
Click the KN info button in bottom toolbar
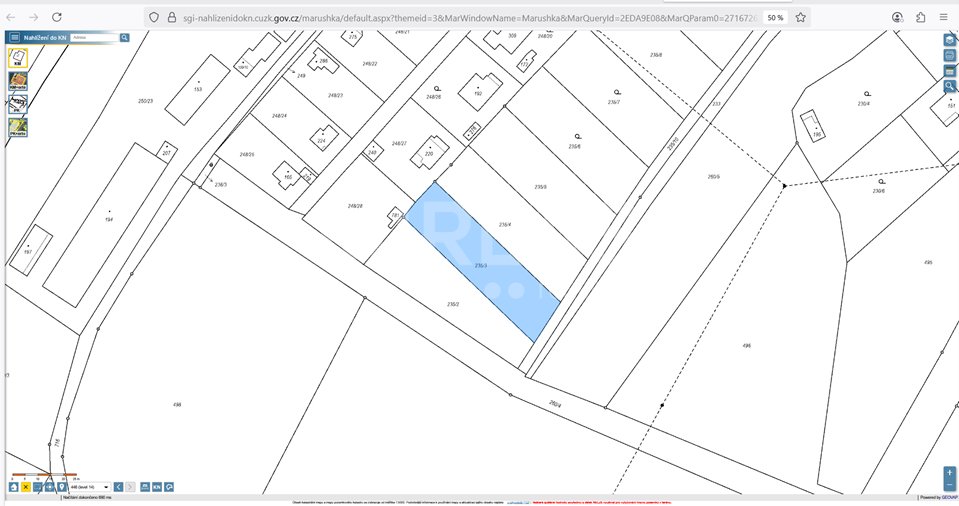pyautogui.click(x=157, y=487)
